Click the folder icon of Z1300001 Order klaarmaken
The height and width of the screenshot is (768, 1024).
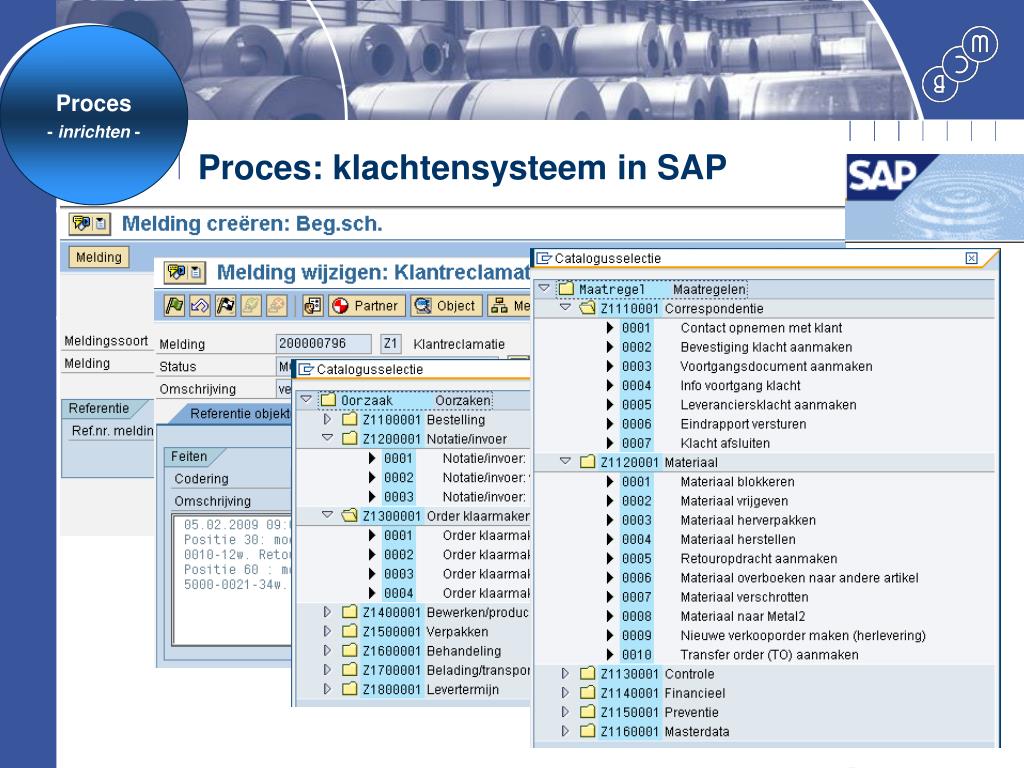pos(349,516)
